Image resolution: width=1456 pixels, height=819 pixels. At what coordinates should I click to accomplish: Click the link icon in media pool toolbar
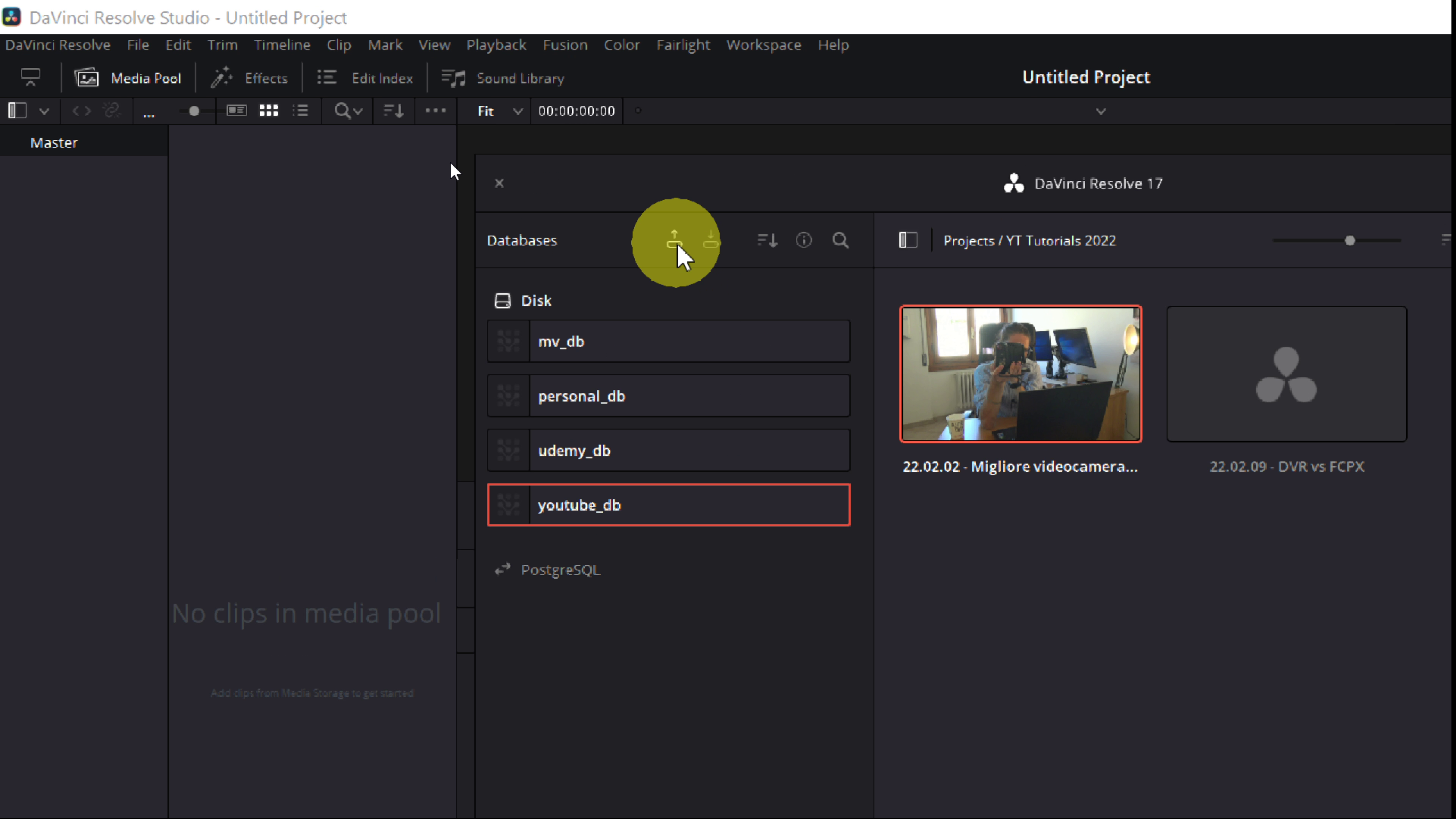tap(112, 111)
